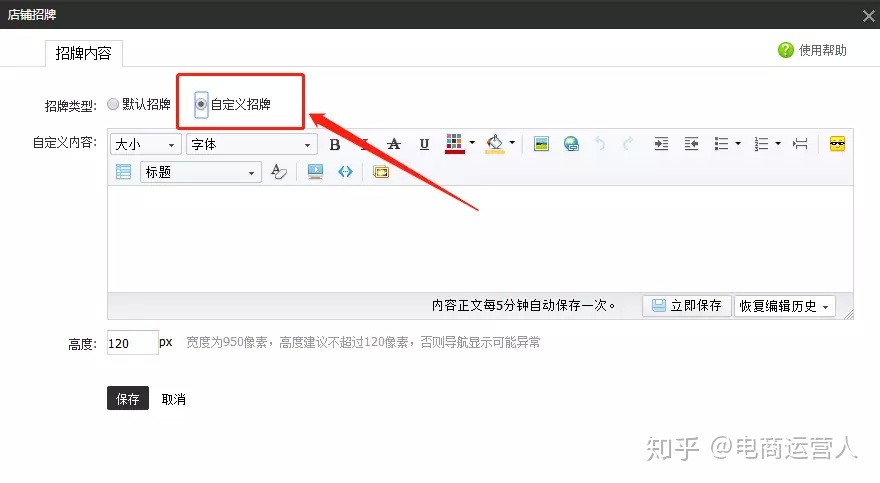Screen dimensions: 880x483
Task: Select the 自定义招牌 radio option
Action: (x=202, y=104)
